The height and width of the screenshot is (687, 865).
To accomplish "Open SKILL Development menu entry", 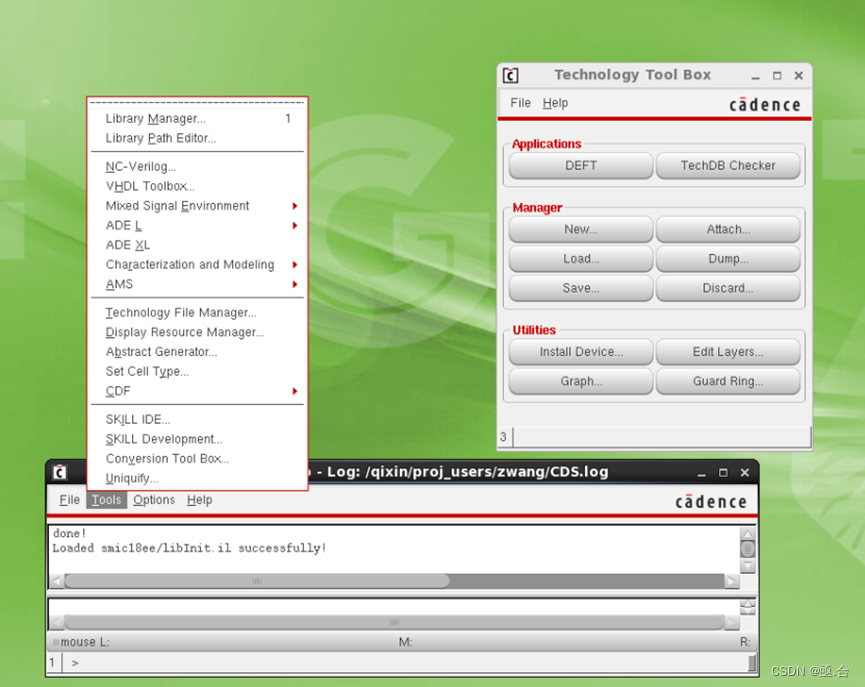I will click(x=197, y=439).
